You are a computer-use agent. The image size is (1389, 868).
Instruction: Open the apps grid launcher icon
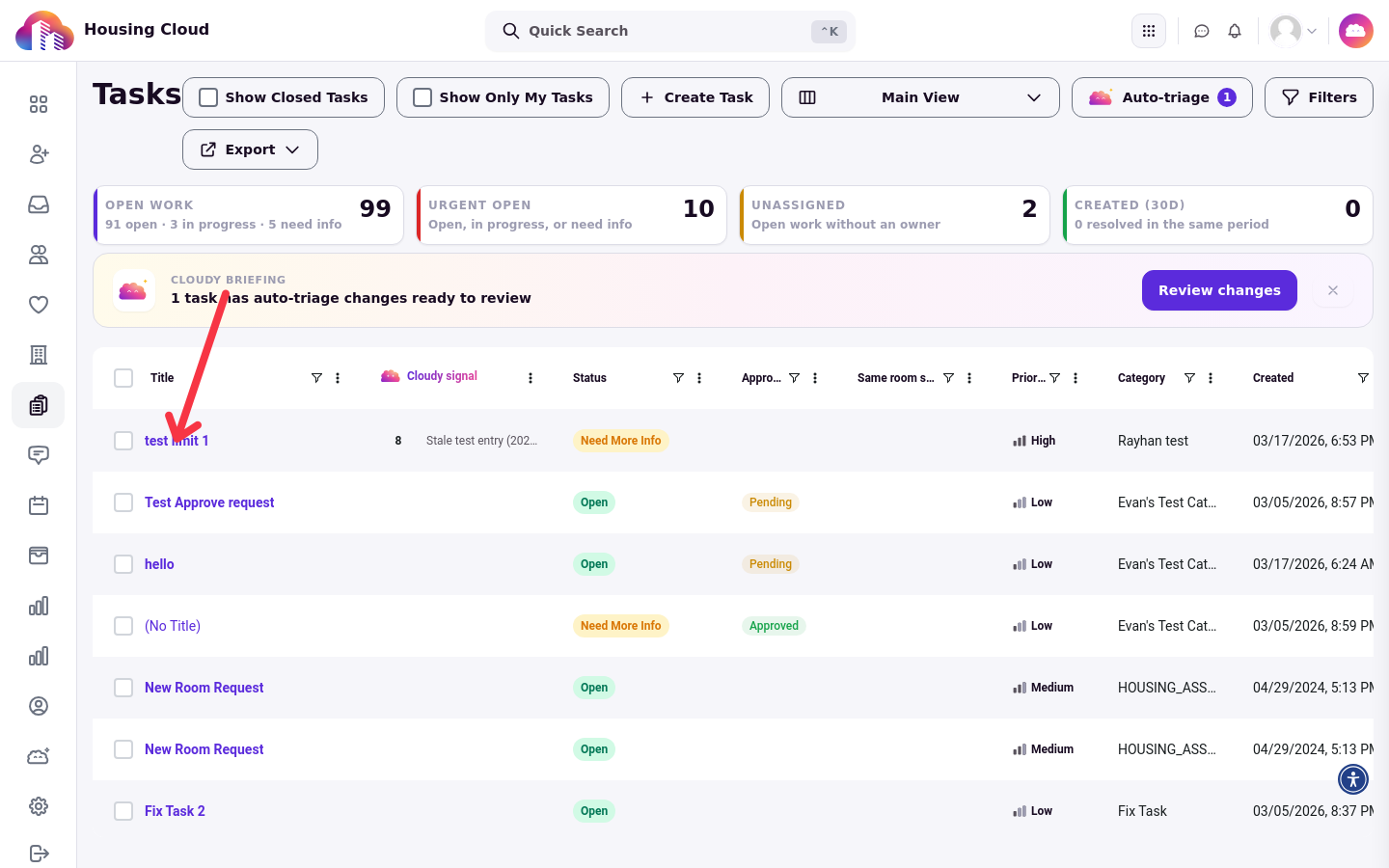coord(1149,31)
